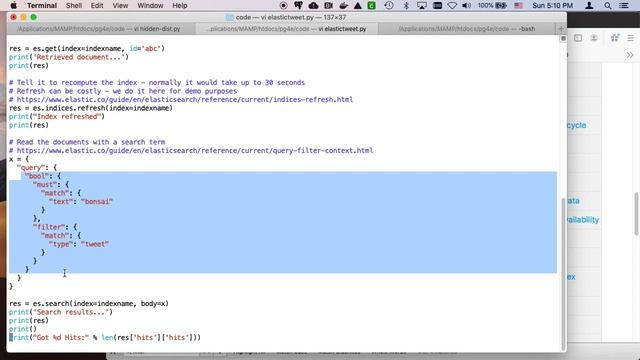Click the "tweet" type value
Viewport: 640px width, 360px height.
point(95,244)
